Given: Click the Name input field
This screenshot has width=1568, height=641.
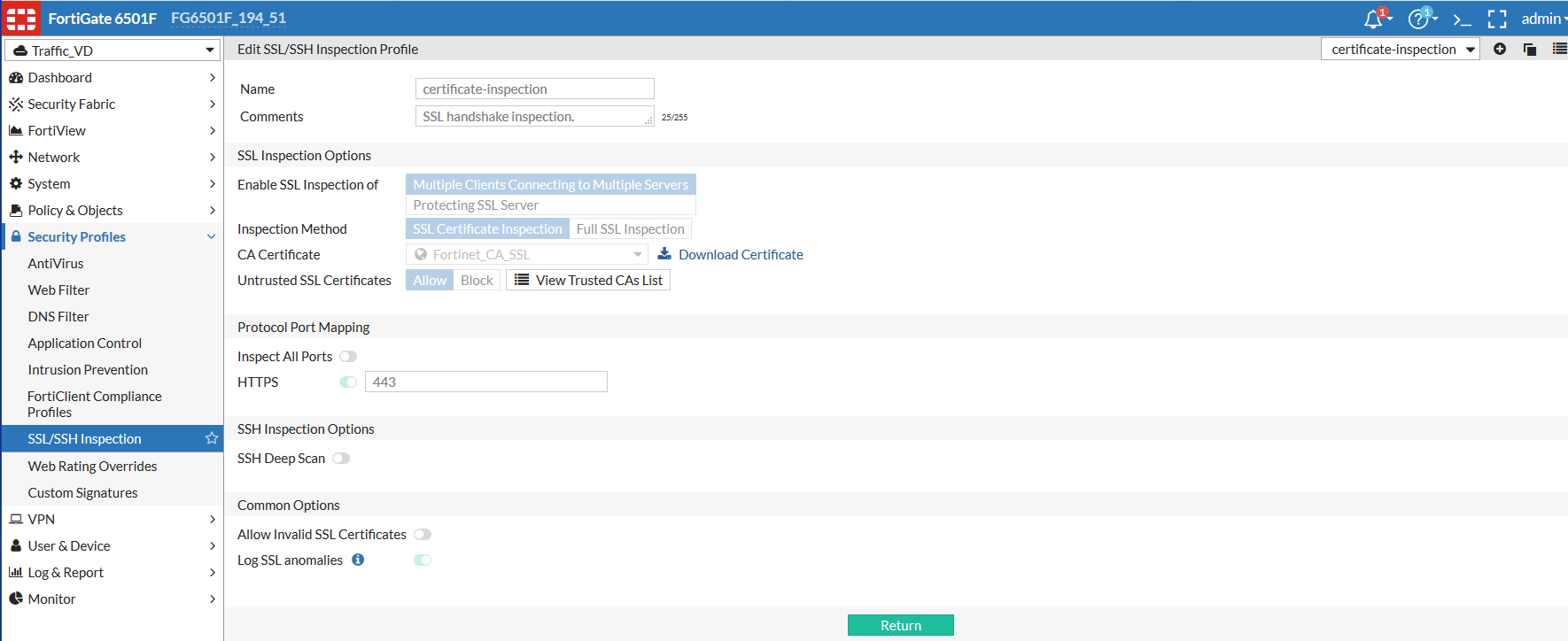Looking at the screenshot, I should [x=535, y=89].
